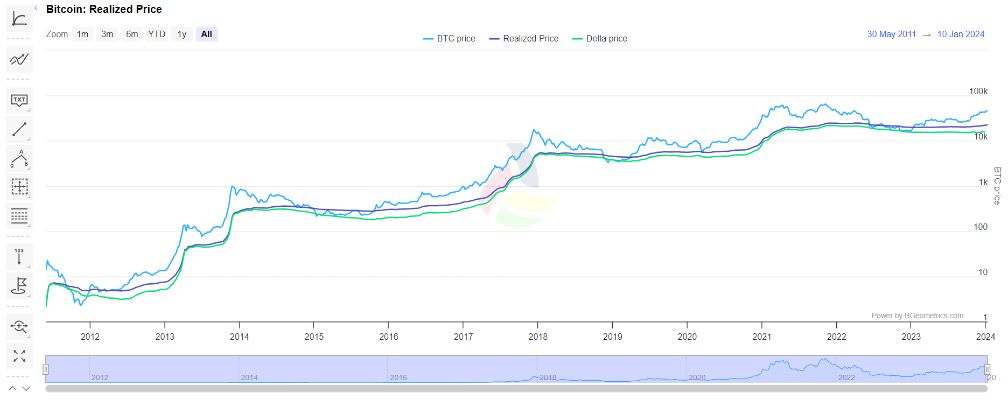Click the 2018 label in the navigator
This screenshot has width=1008, height=400.
coord(548,378)
